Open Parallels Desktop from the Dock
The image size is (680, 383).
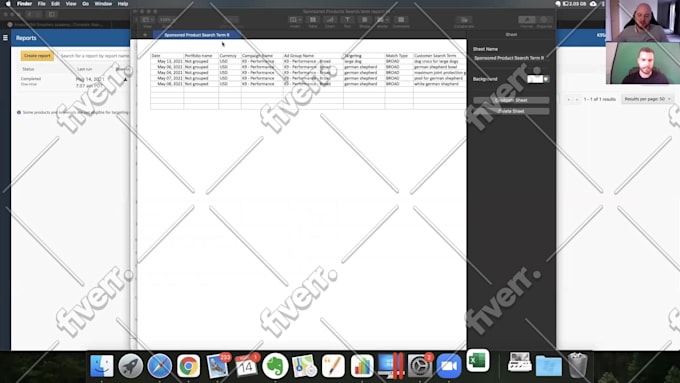[x=391, y=366]
